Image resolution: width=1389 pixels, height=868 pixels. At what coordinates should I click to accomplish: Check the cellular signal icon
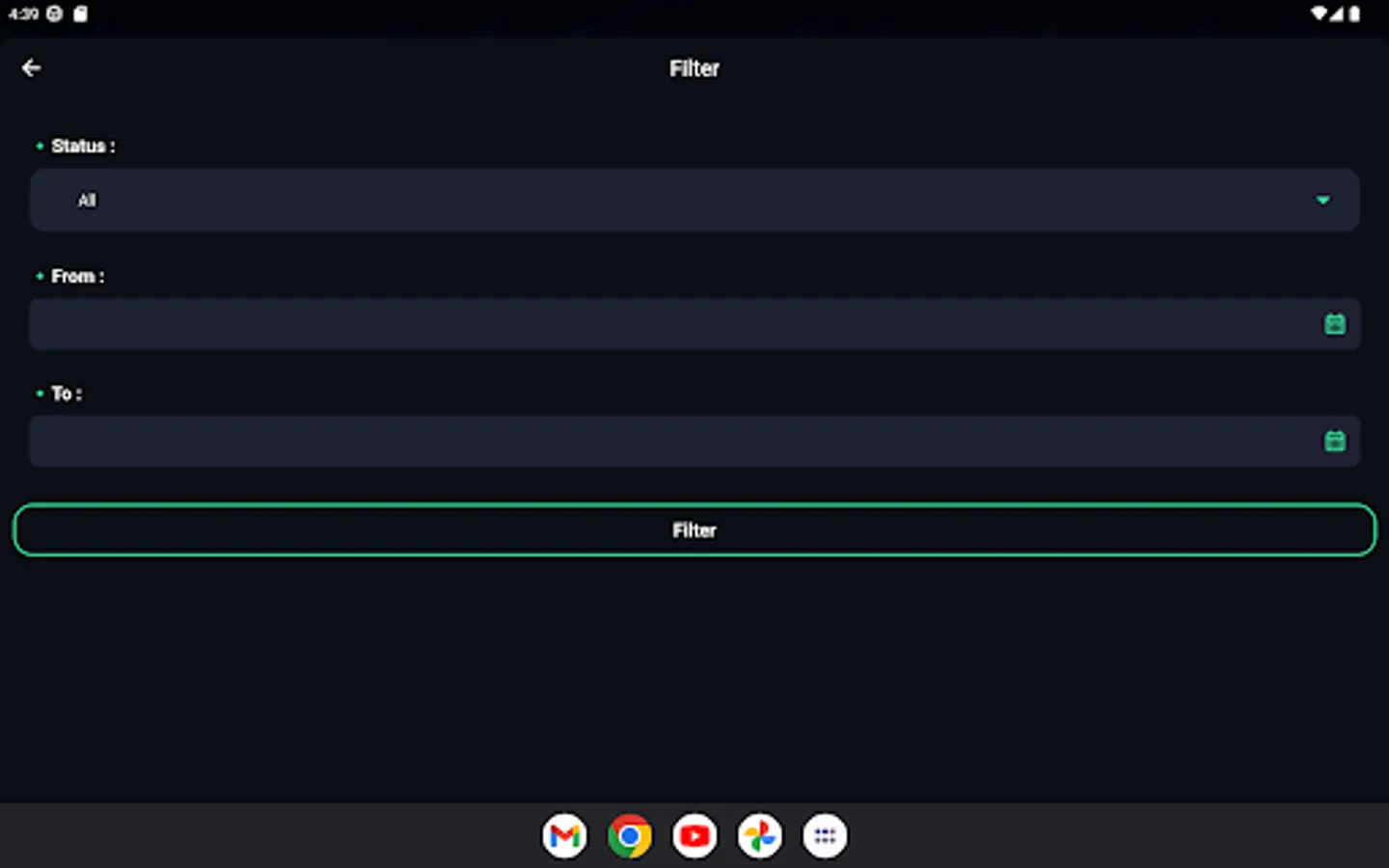pos(1337,14)
